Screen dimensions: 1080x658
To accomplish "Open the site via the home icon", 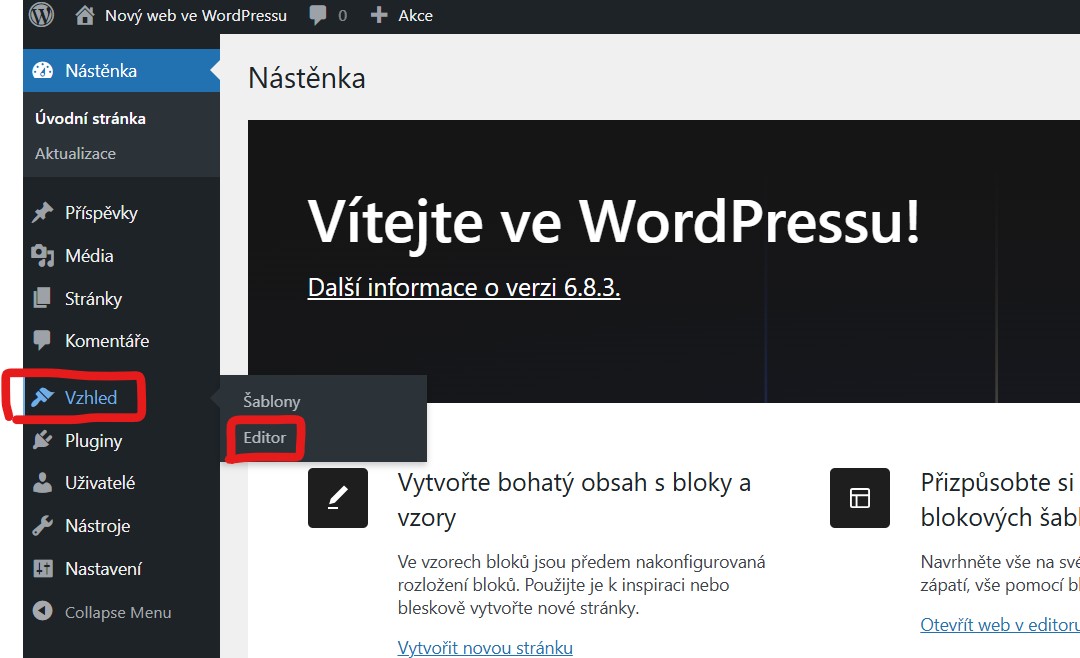I will click(x=85, y=14).
